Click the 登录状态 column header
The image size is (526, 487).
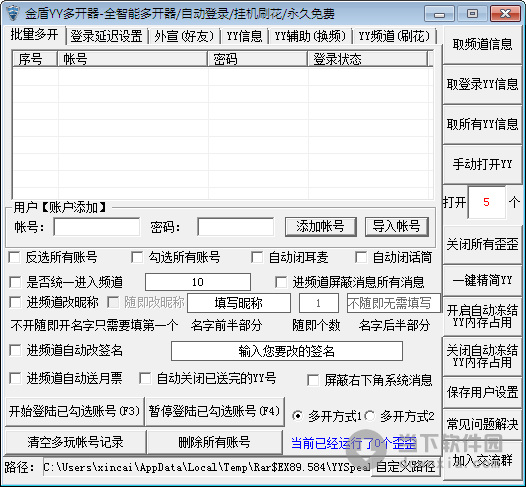[368, 59]
